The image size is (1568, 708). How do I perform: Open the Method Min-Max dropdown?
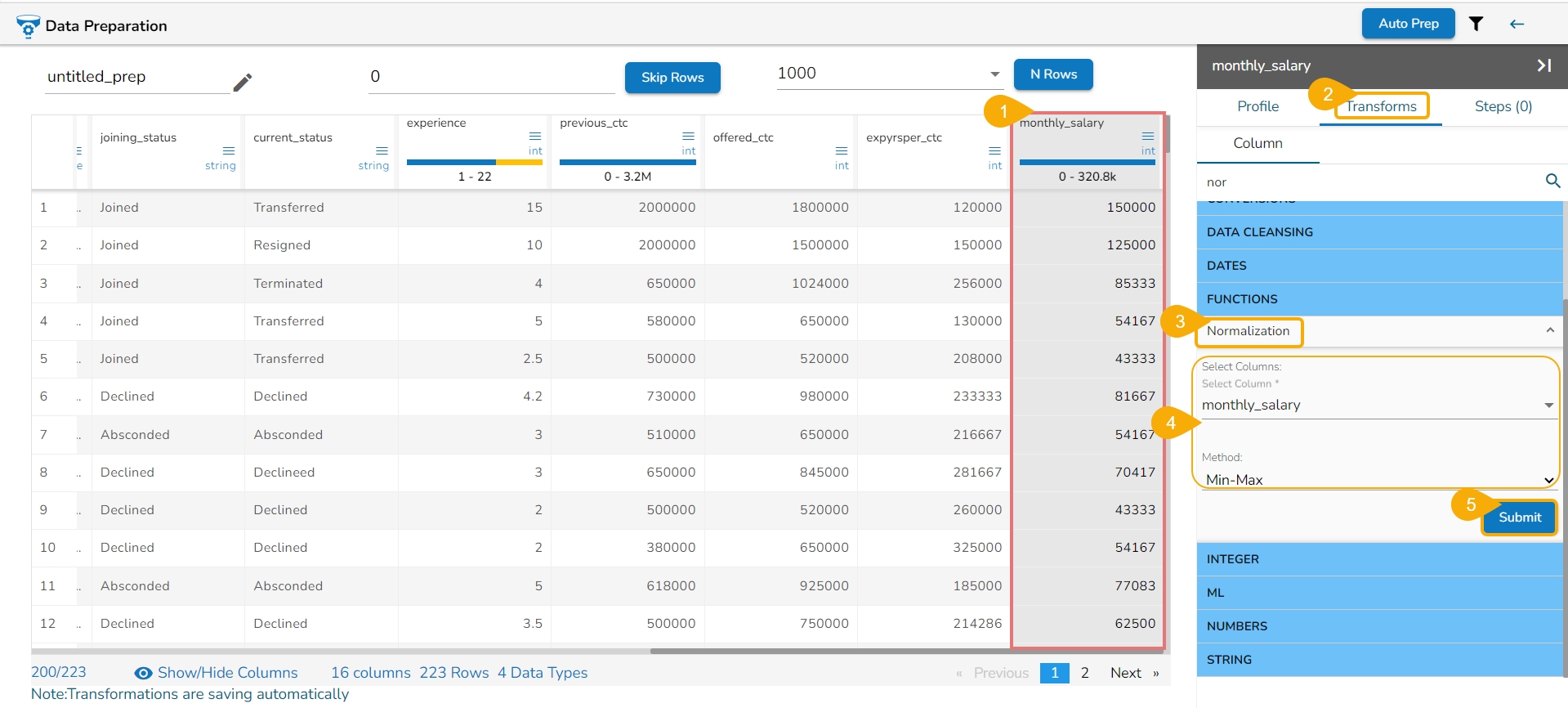pos(1548,480)
